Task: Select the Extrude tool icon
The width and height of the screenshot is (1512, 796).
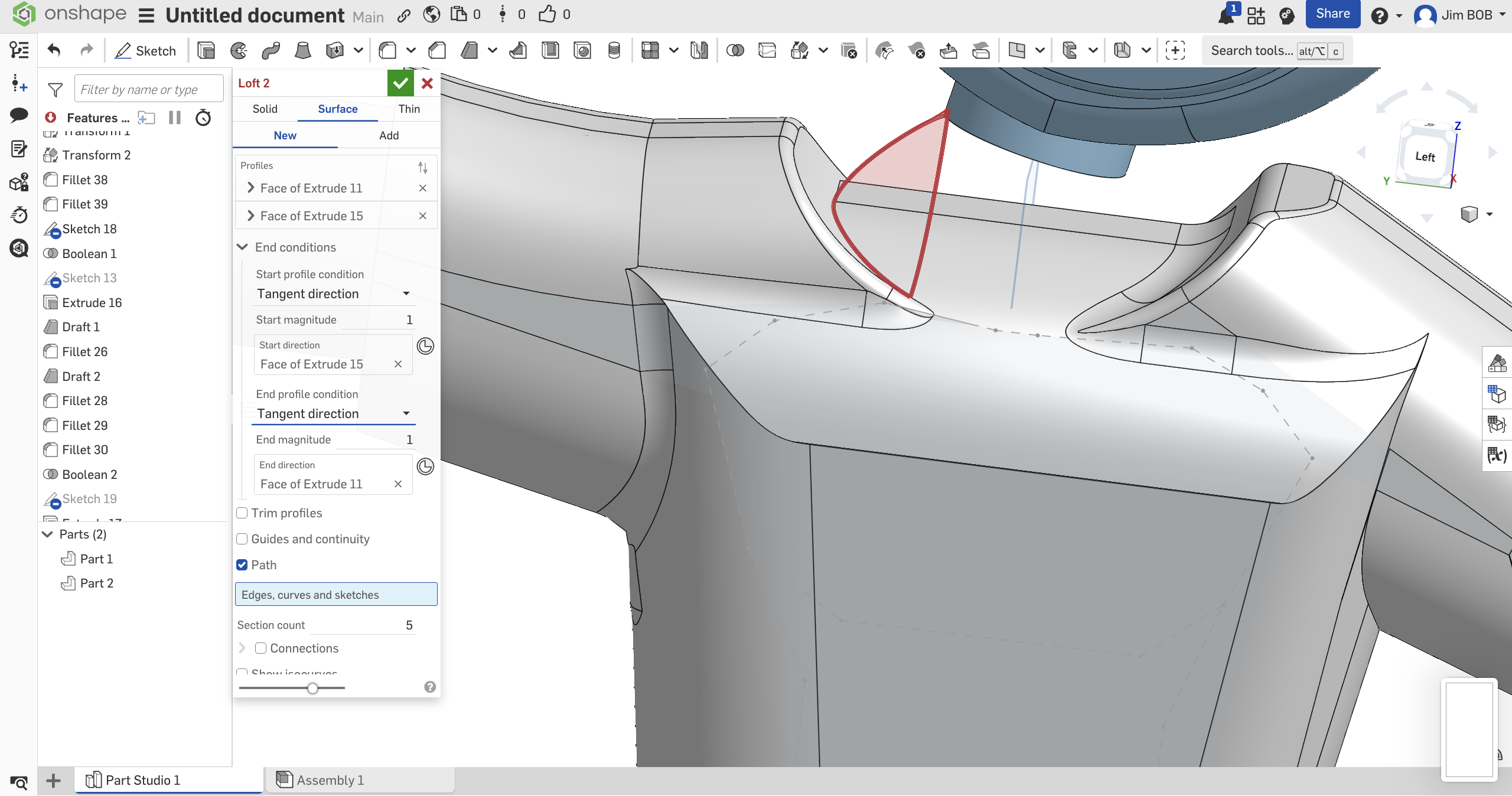Action: point(206,51)
